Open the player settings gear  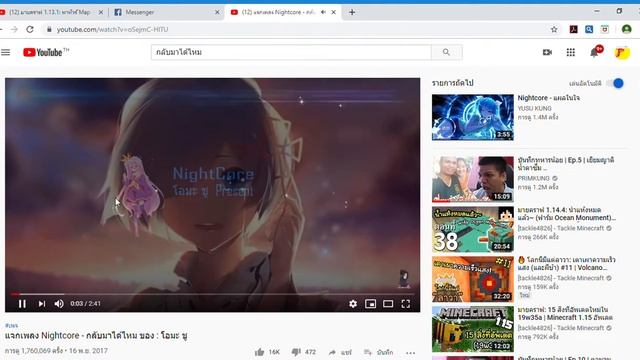tap(353, 304)
